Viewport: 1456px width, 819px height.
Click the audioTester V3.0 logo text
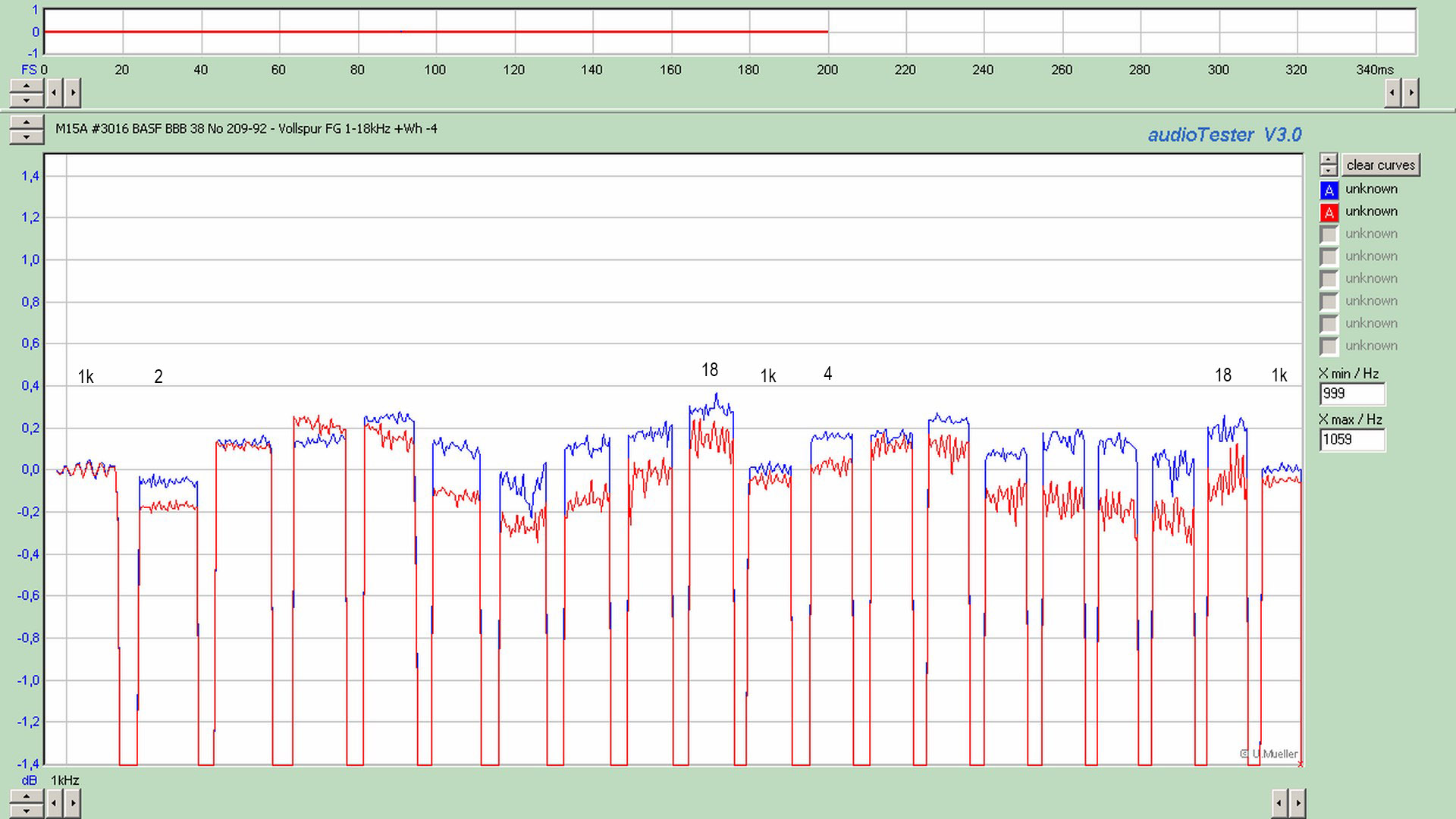[x=1224, y=135]
